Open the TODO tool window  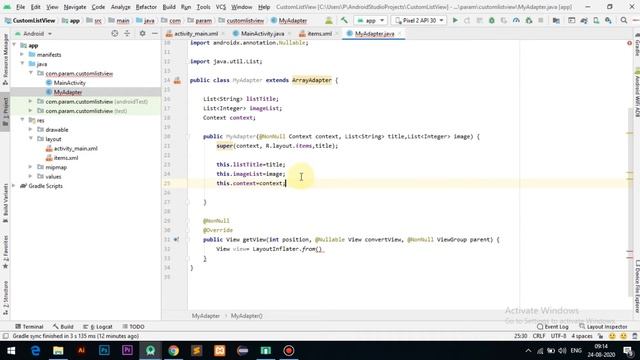(x=133, y=327)
